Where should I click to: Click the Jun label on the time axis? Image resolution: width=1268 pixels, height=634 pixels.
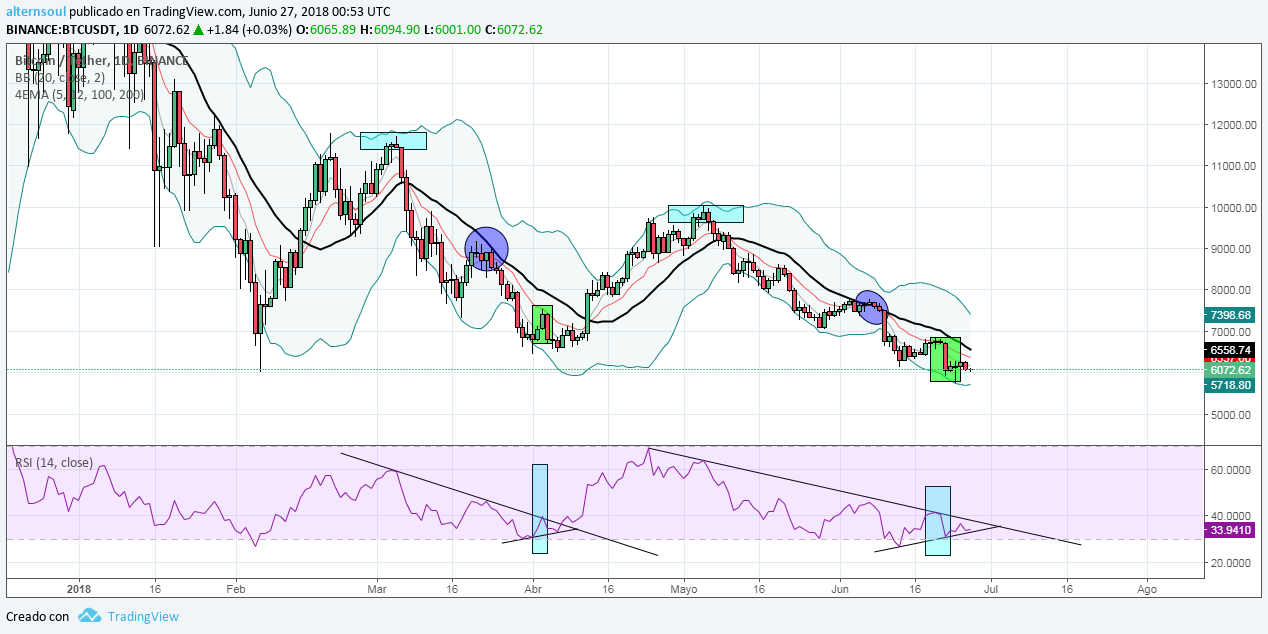838,590
